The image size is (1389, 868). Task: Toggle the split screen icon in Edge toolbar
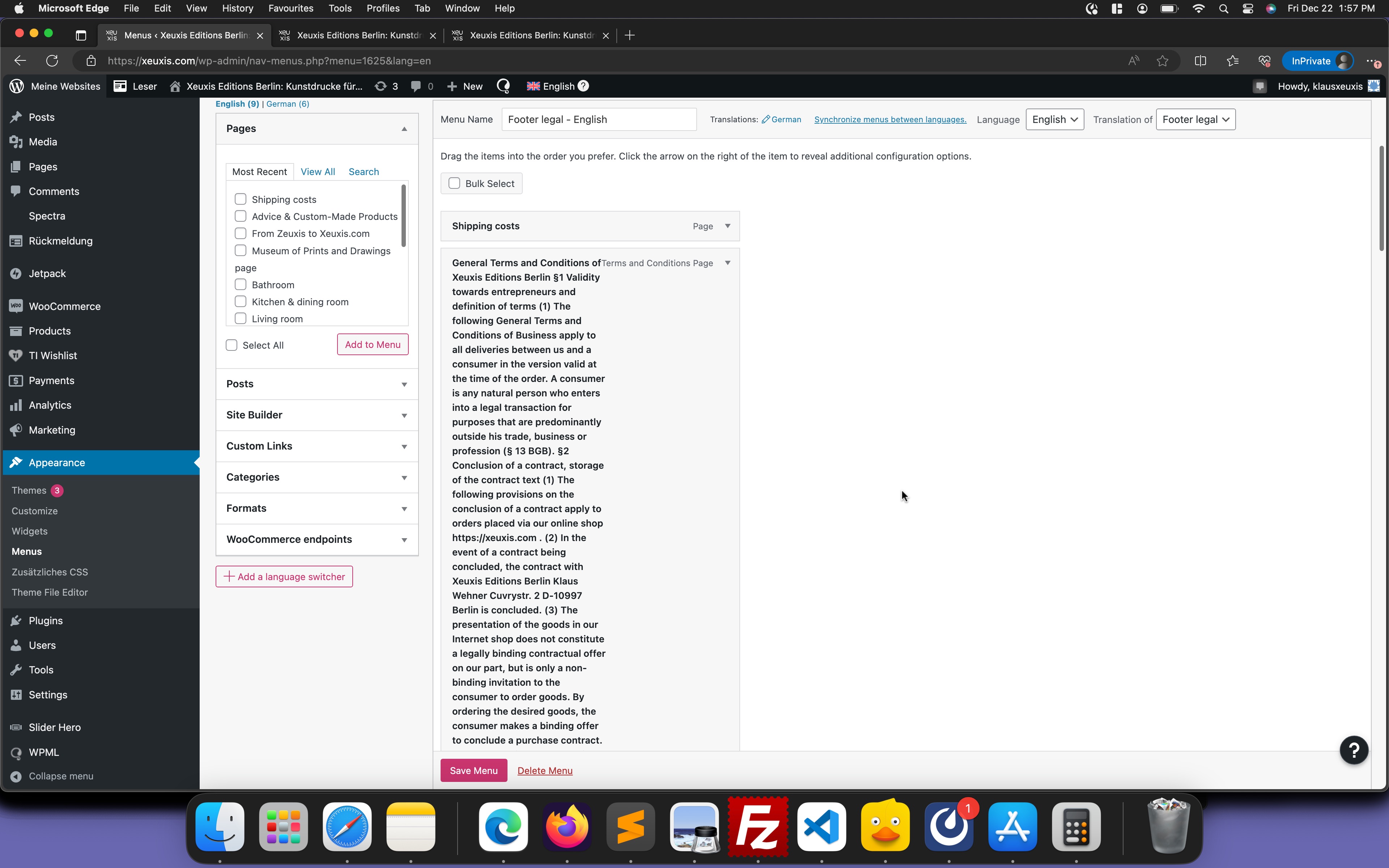[1200, 61]
